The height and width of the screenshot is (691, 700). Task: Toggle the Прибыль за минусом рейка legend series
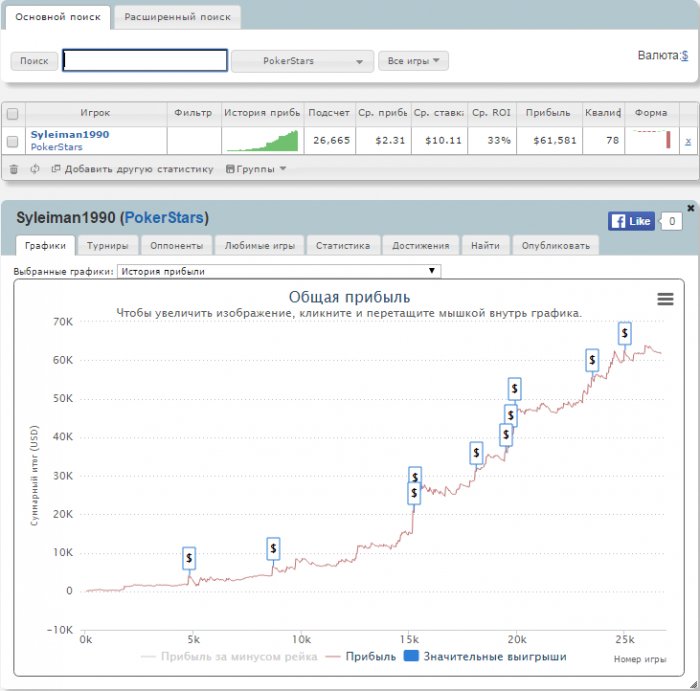[229, 657]
